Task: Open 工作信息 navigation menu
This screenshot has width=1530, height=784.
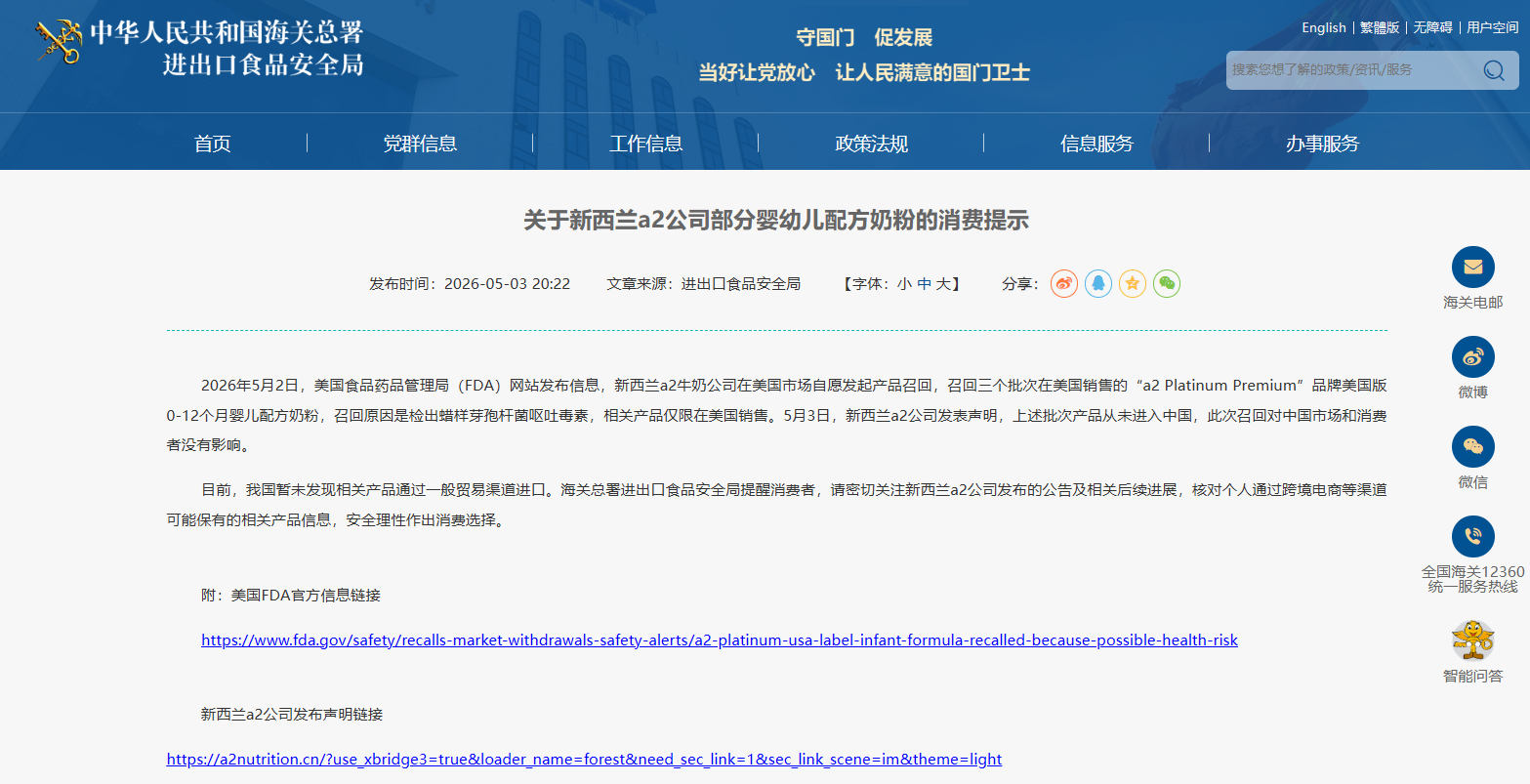Action: pyautogui.click(x=645, y=144)
